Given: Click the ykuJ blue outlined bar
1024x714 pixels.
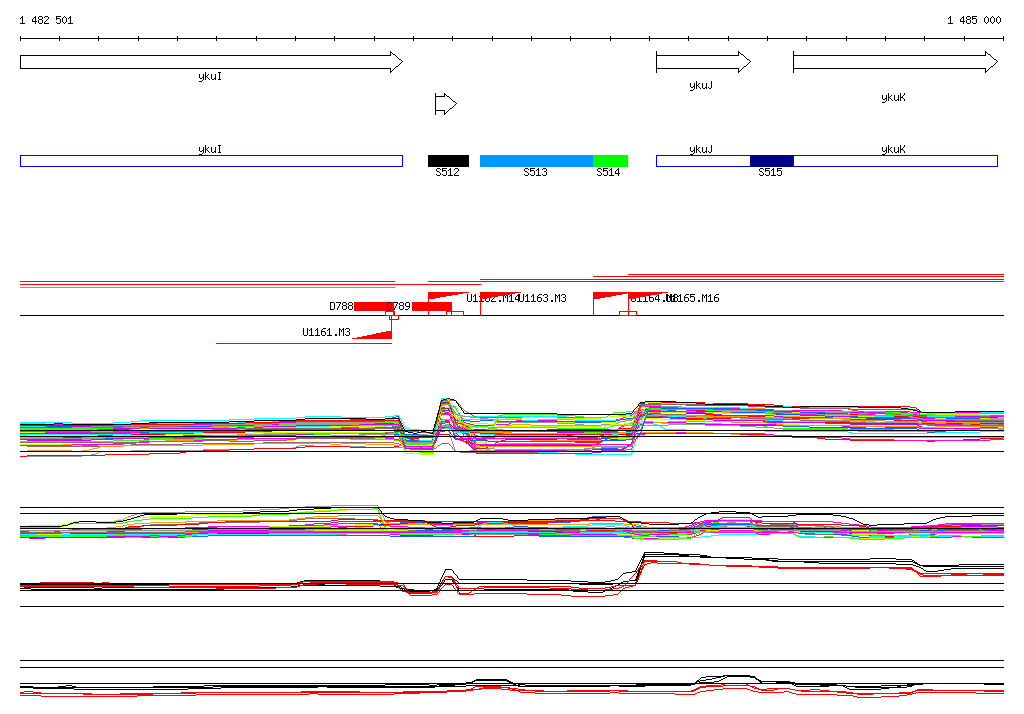Looking at the screenshot, I should tap(703, 161).
